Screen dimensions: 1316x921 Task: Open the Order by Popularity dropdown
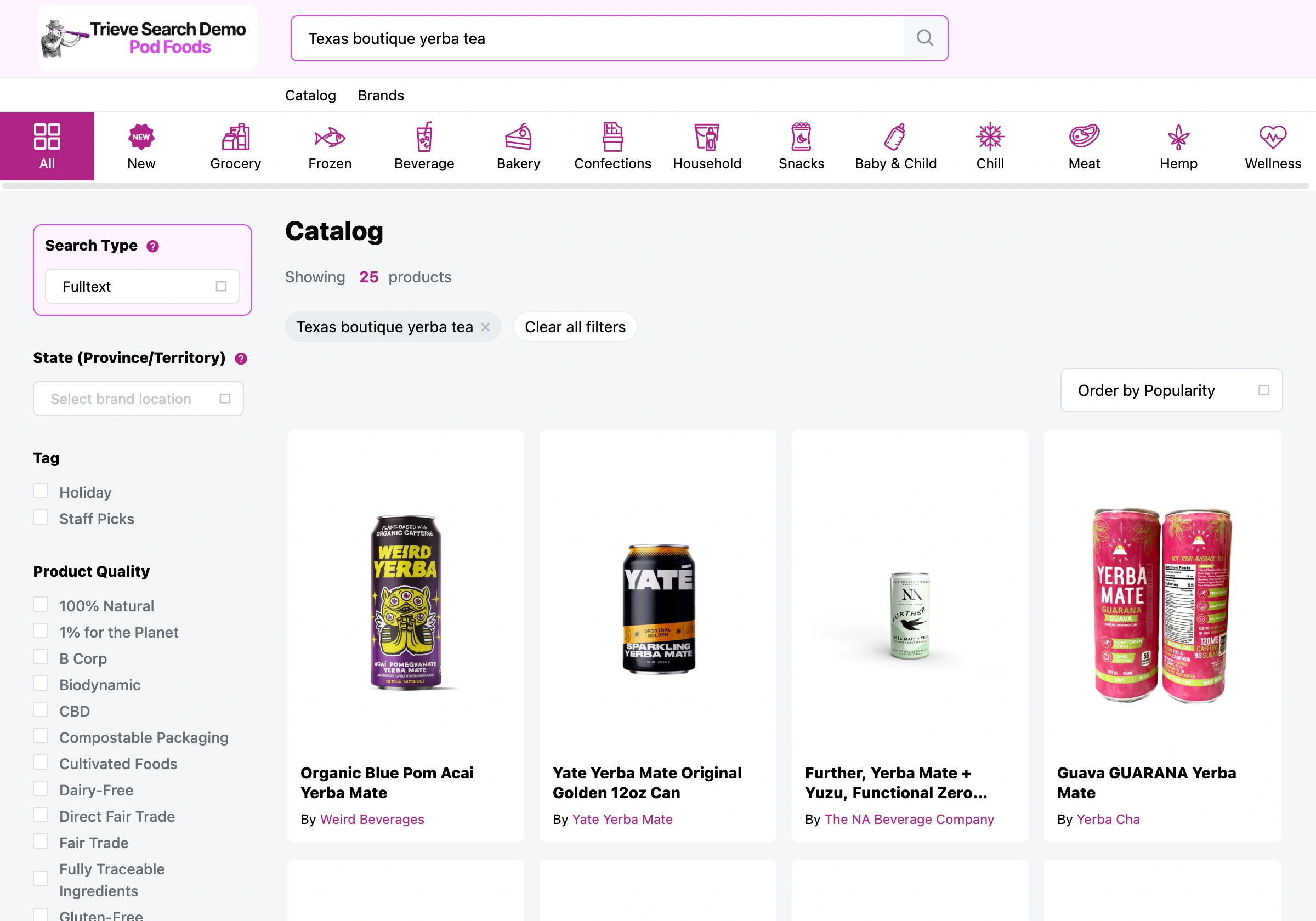(1170, 390)
